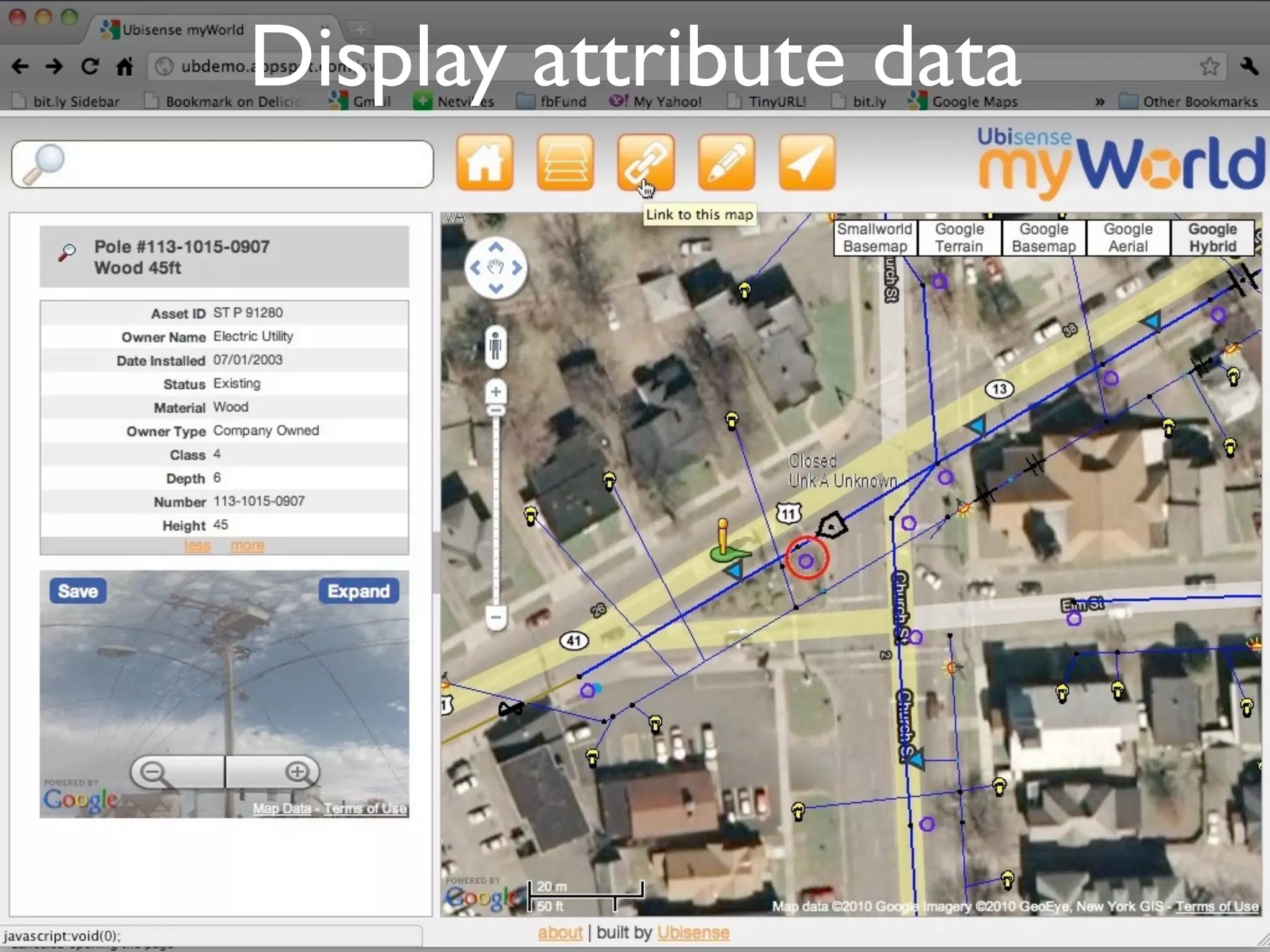This screenshot has width=1270, height=952.
Task: Click the Link to this map button
Action: [646, 162]
